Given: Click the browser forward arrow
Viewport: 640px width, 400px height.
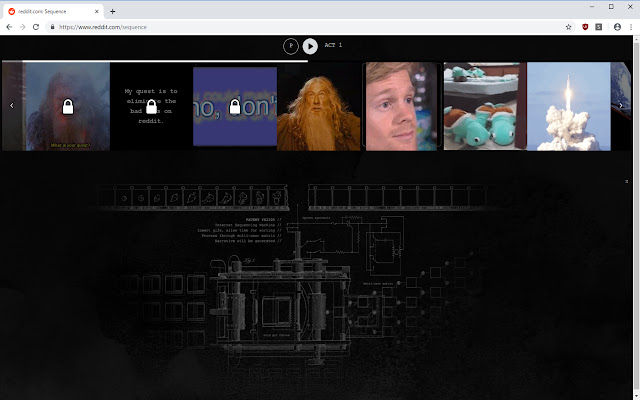Looking at the screenshot, I should [22, 27].
